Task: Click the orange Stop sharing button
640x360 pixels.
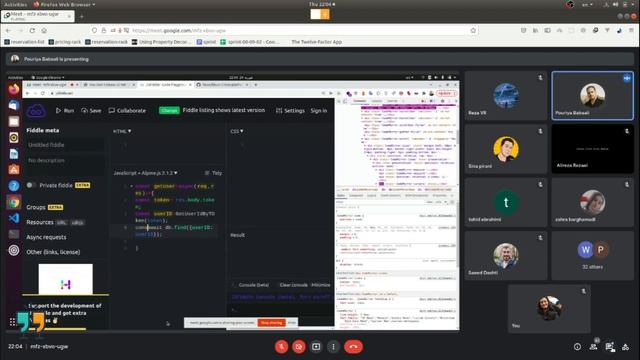Action: (271, 322)
